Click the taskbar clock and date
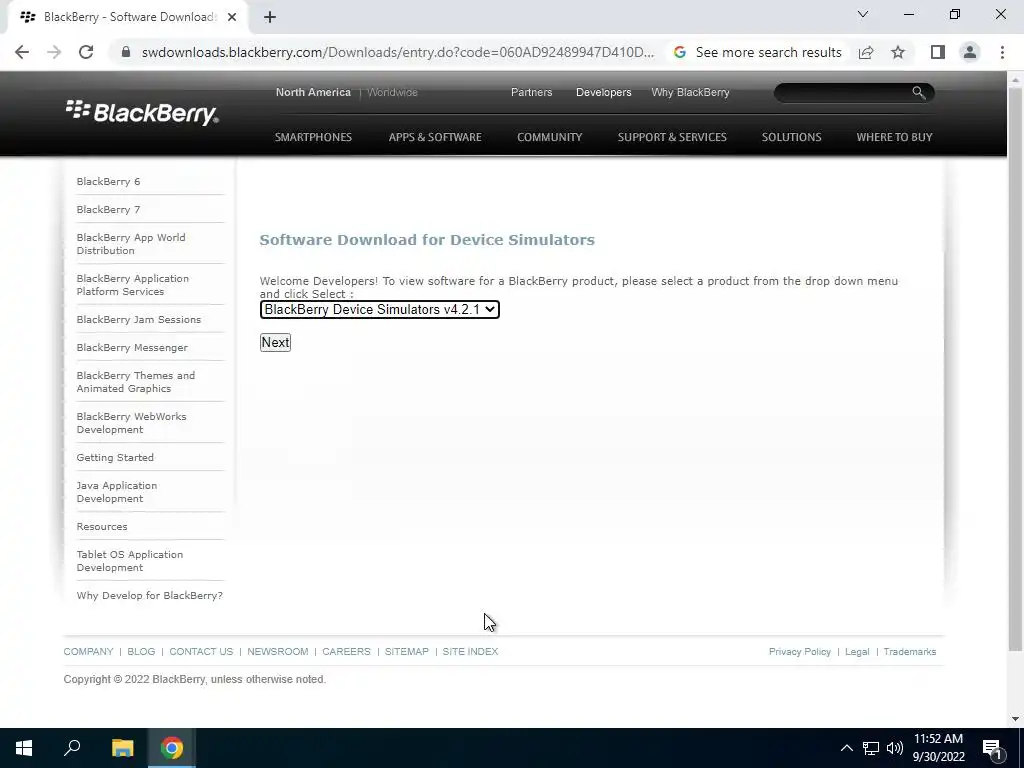This screenshot has width=1024, height=768. (x=938, y=748)
